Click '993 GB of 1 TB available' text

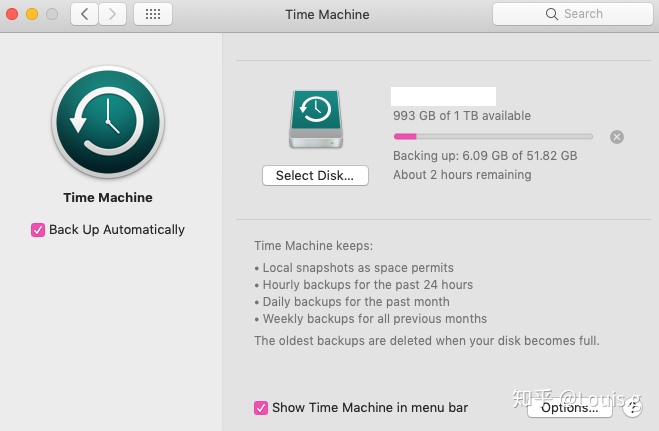coord(462,116)
